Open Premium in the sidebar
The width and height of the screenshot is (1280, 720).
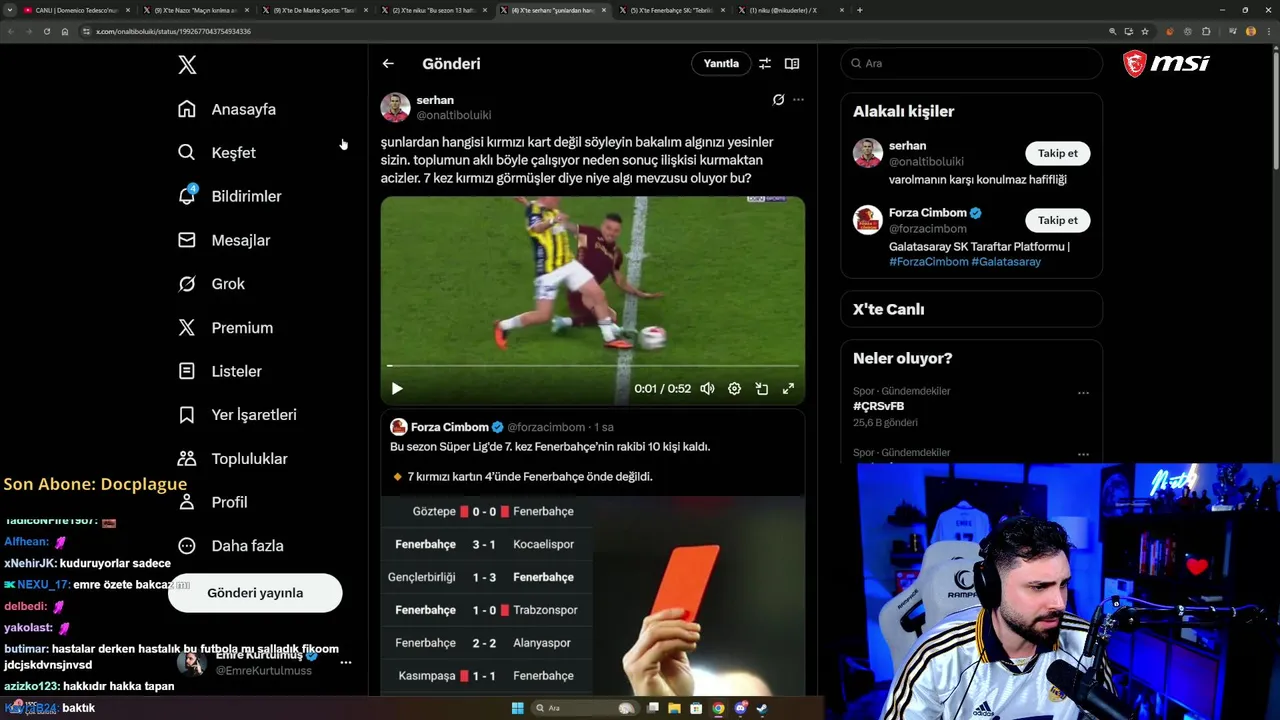tap(225, 328)
